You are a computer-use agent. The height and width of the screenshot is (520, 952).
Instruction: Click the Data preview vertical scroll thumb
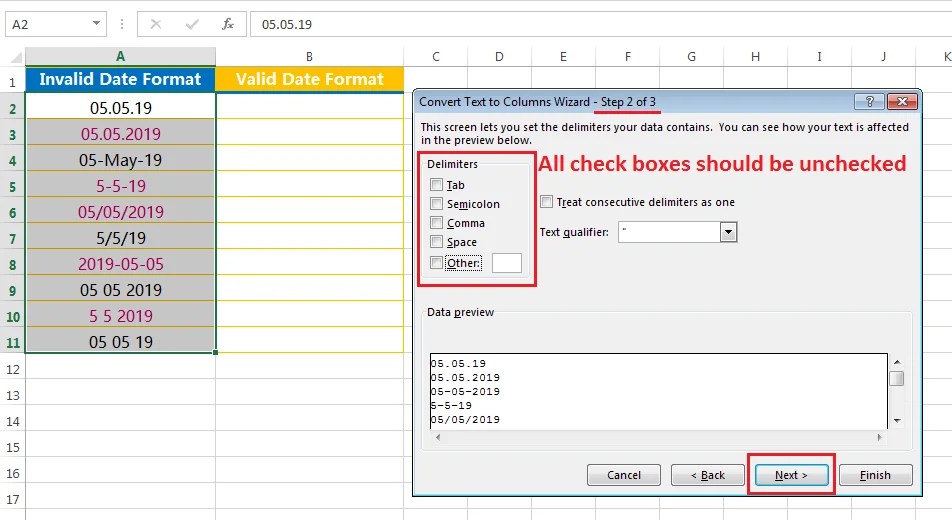(897, 378)
